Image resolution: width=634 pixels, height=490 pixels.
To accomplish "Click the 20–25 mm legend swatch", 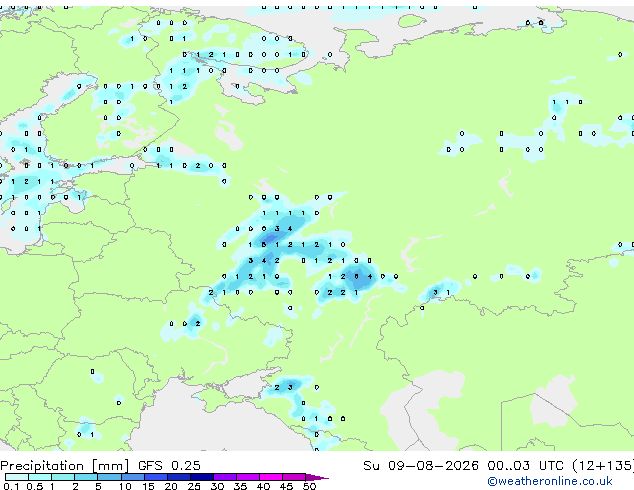I will point(179,477).
